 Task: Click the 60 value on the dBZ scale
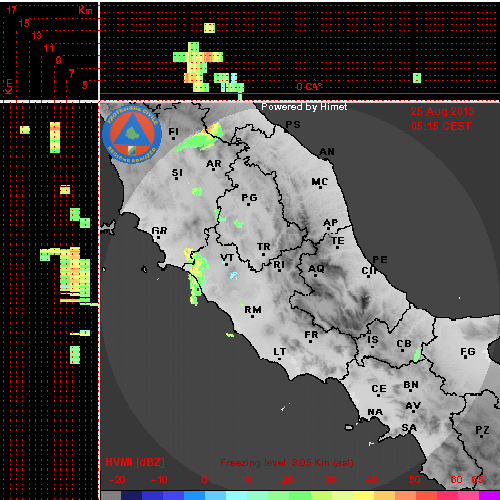456,480
